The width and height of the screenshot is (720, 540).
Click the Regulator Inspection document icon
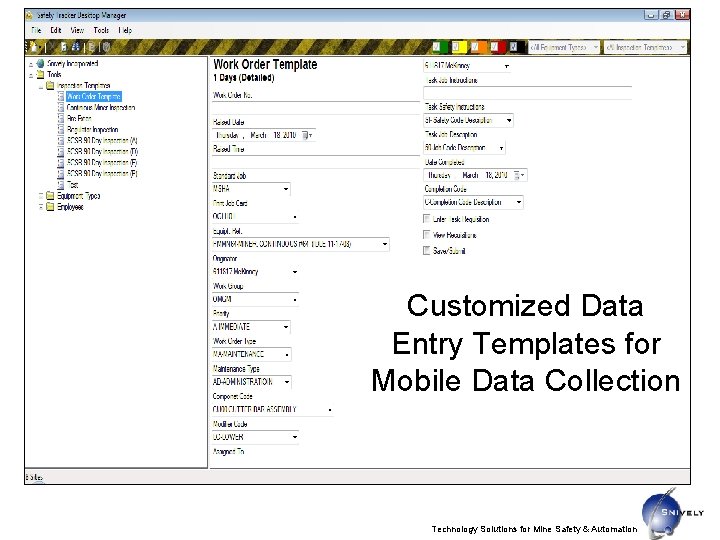pyautogui.click(x=61, y=129)
